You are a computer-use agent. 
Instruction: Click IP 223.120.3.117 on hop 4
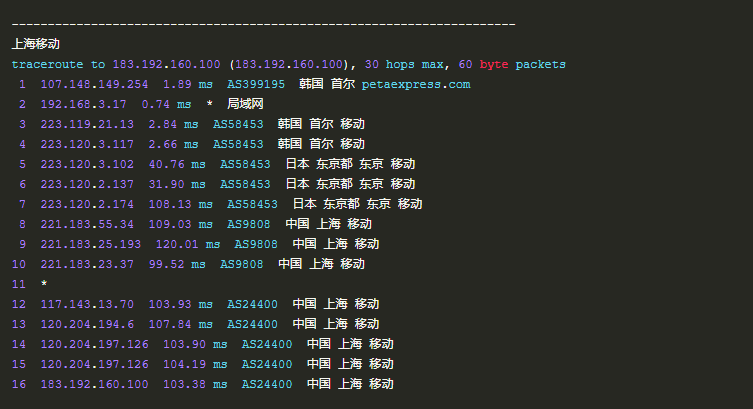[x=87, y=144]
